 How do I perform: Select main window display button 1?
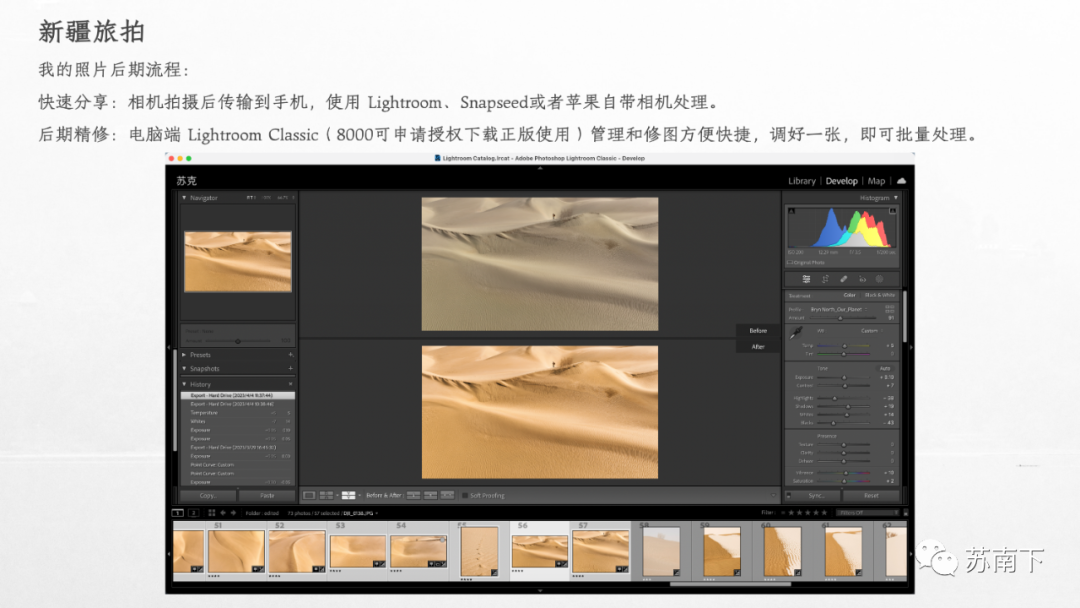178,513
